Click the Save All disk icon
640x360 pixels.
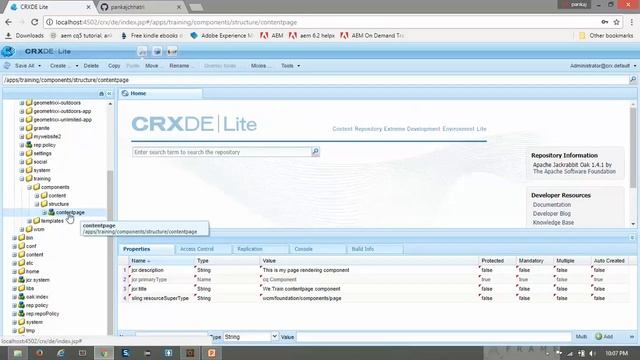coord(7,65)
